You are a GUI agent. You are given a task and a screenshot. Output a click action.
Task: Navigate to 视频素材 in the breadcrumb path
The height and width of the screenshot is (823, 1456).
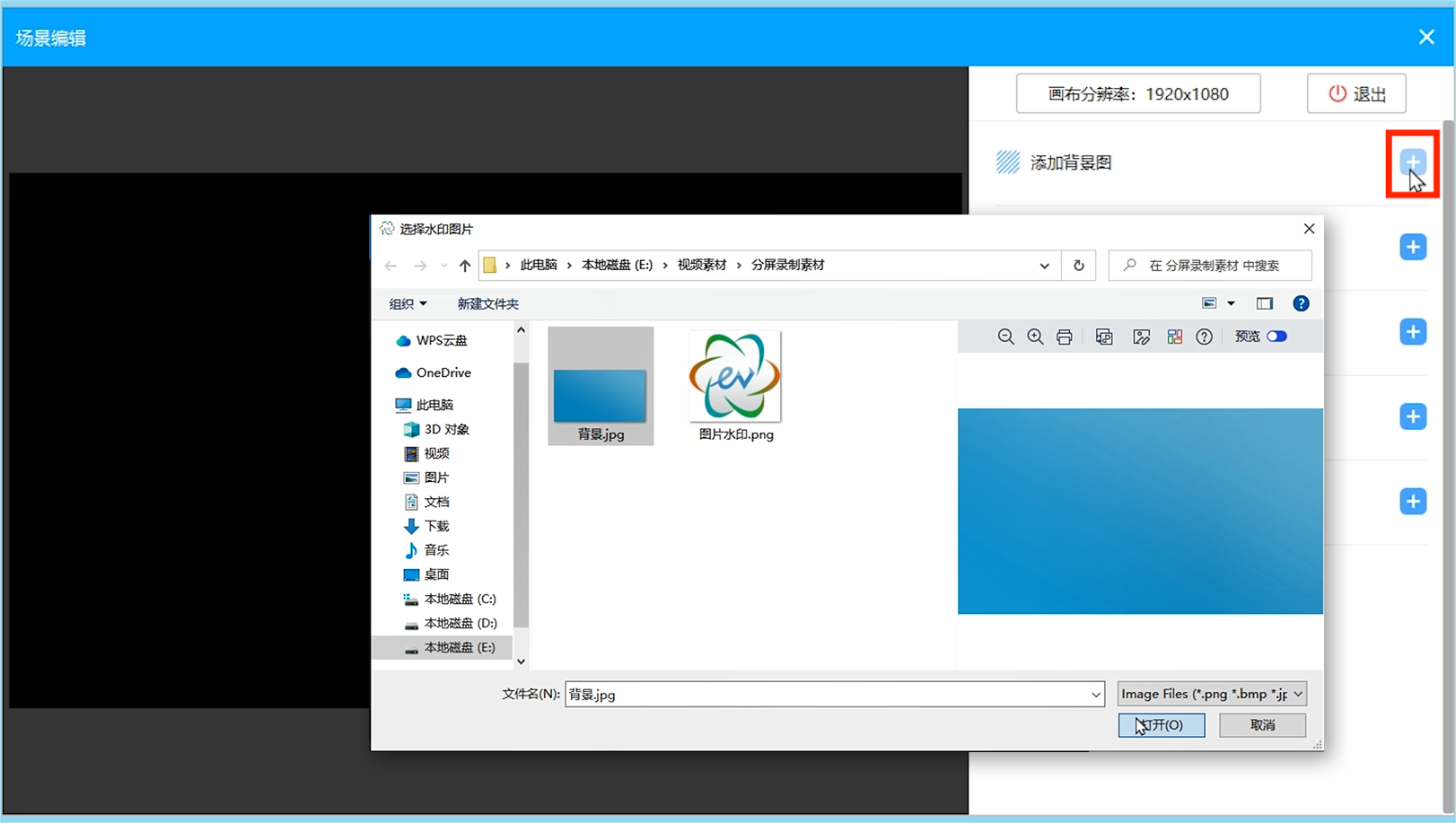coord(701,265)
